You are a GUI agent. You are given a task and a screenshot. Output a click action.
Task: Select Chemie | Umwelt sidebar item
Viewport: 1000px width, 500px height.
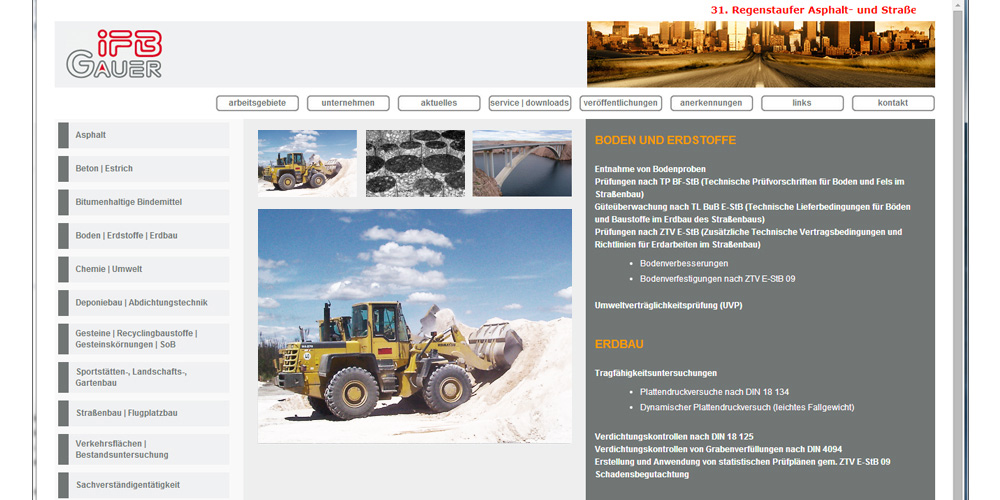[143, 269]
